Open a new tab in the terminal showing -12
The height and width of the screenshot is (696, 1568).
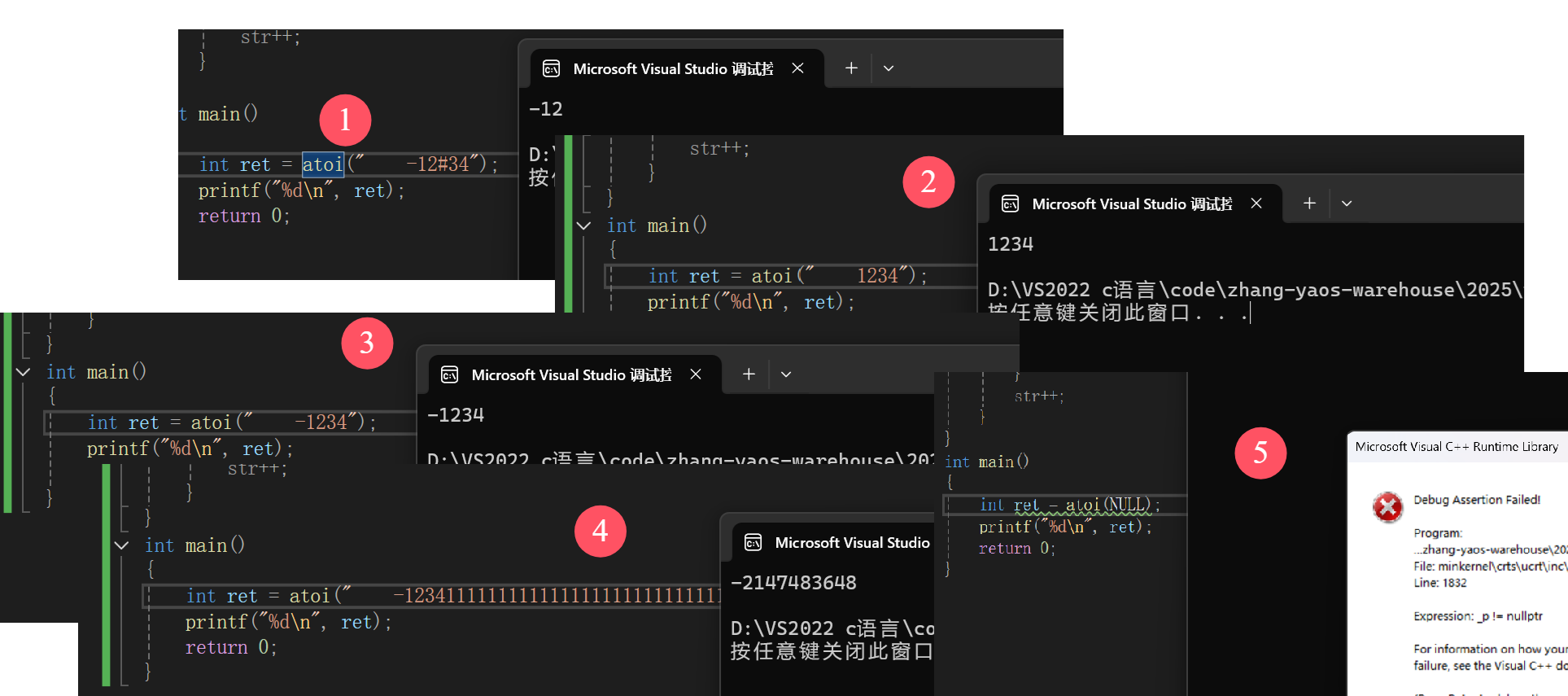851,68
